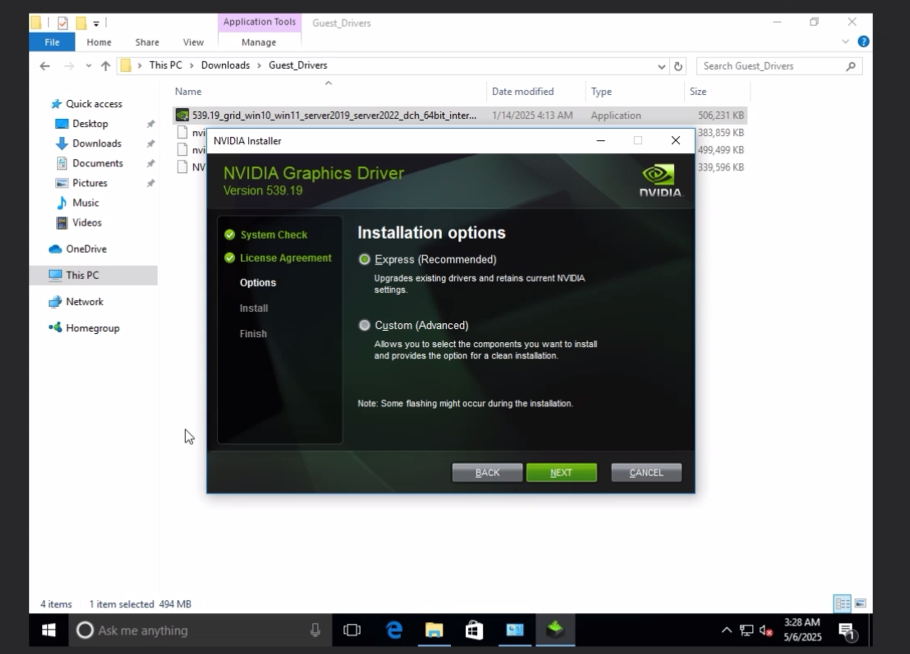Viewport: 910px width, 654px height.
Task: Open the Manage tab under Application Tools
Action: [259, 42]
